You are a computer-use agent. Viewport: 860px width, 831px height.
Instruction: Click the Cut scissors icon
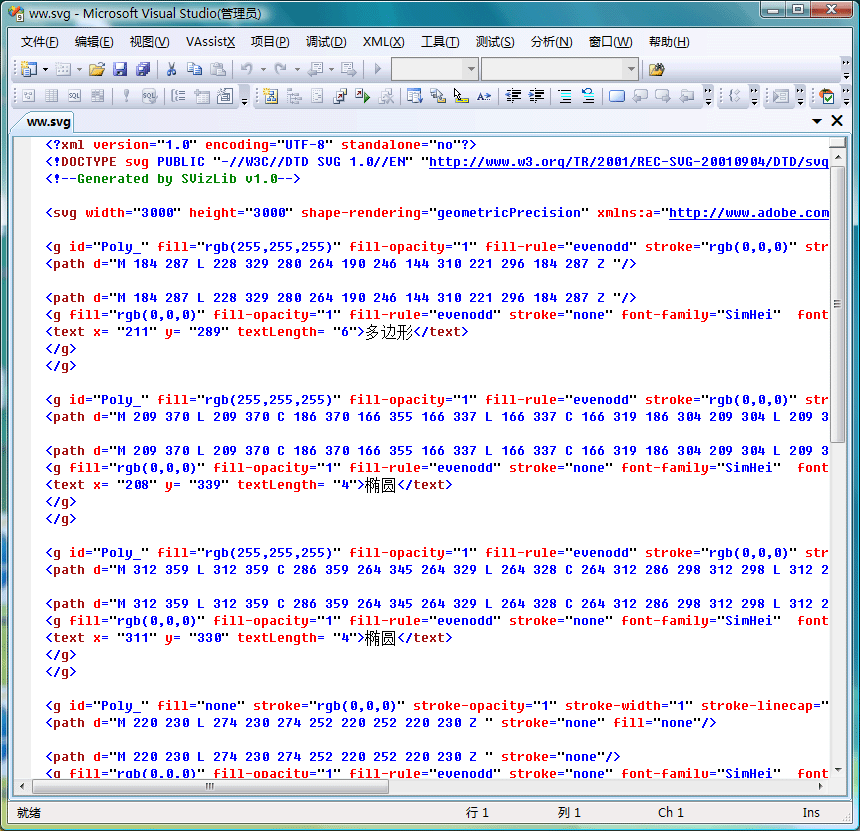pyautogui.click(x=171, y=69)
